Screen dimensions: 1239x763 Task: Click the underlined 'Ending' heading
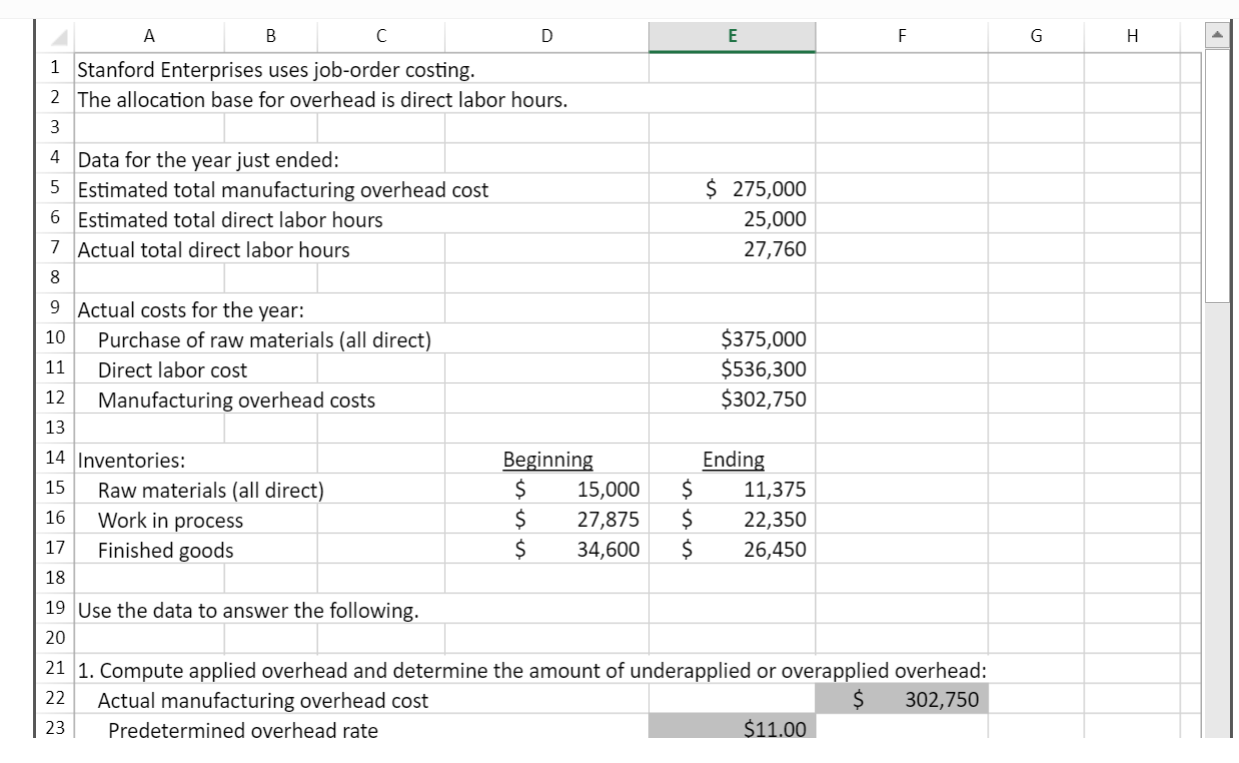point(734,460)
